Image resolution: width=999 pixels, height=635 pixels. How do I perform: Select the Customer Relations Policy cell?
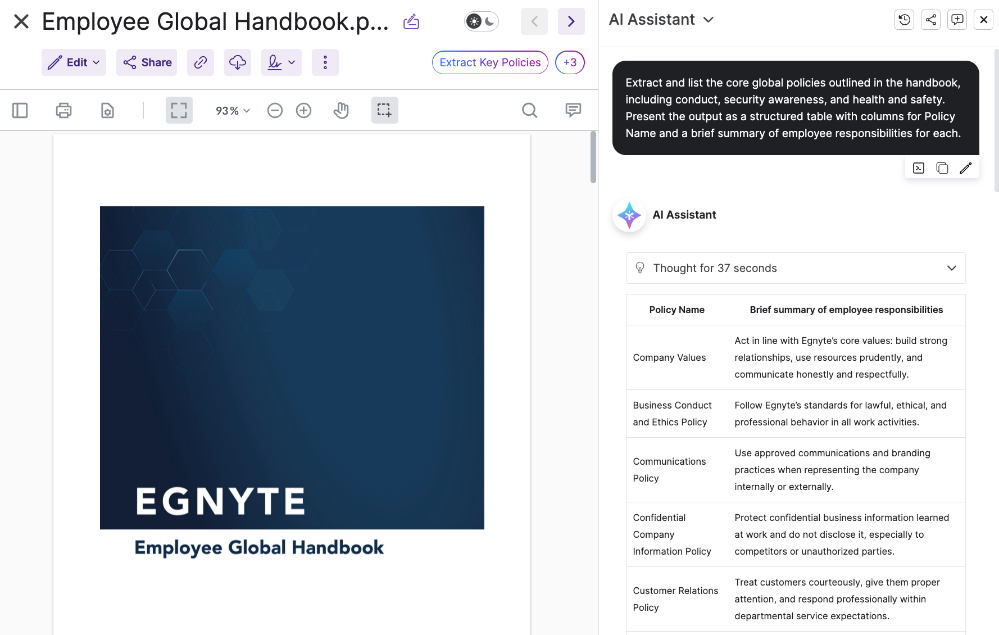tap(675, 599)
